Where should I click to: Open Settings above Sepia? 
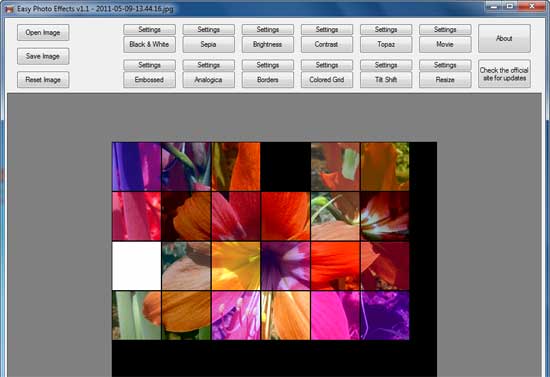pos(208,29)
